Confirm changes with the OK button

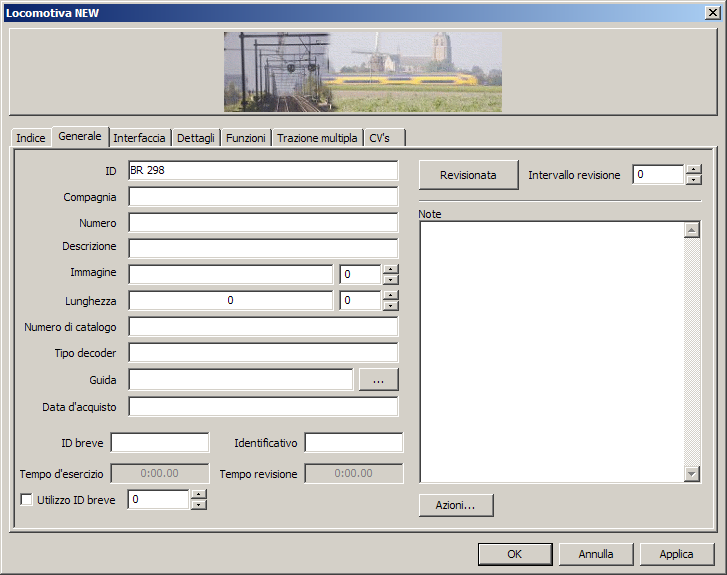pos(515,554)
